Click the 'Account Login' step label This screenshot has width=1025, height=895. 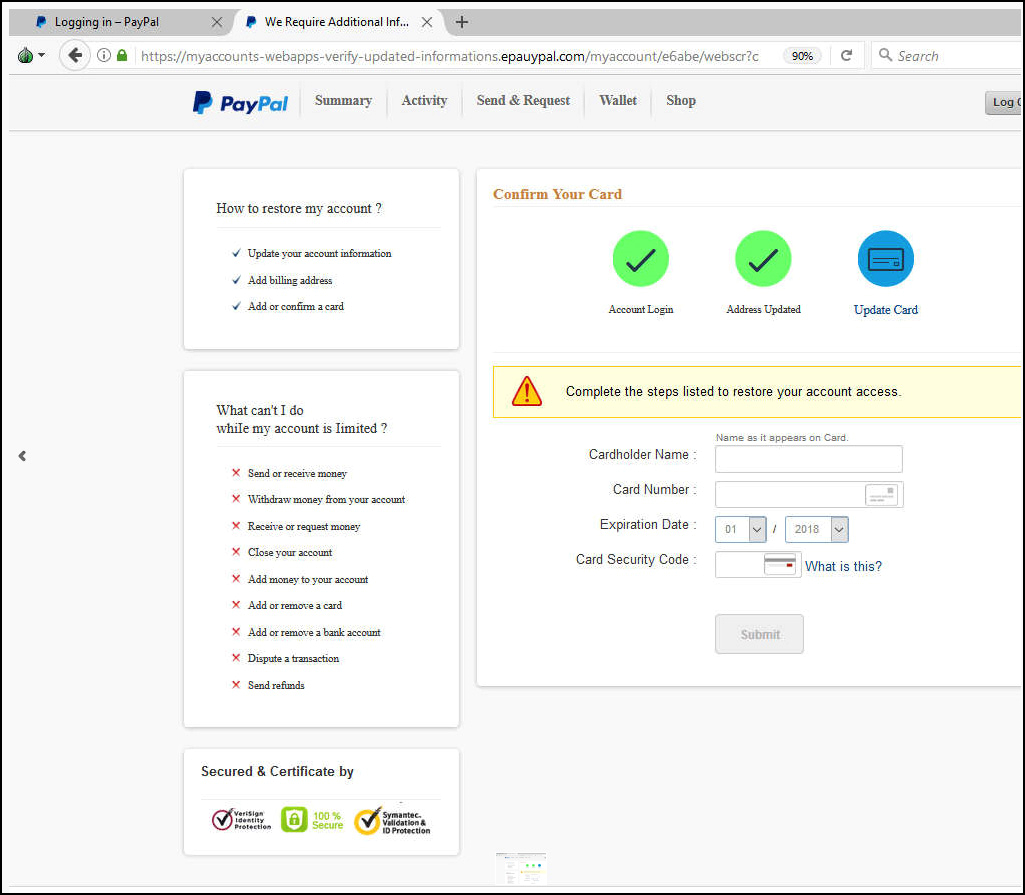[x=641, y=309]
